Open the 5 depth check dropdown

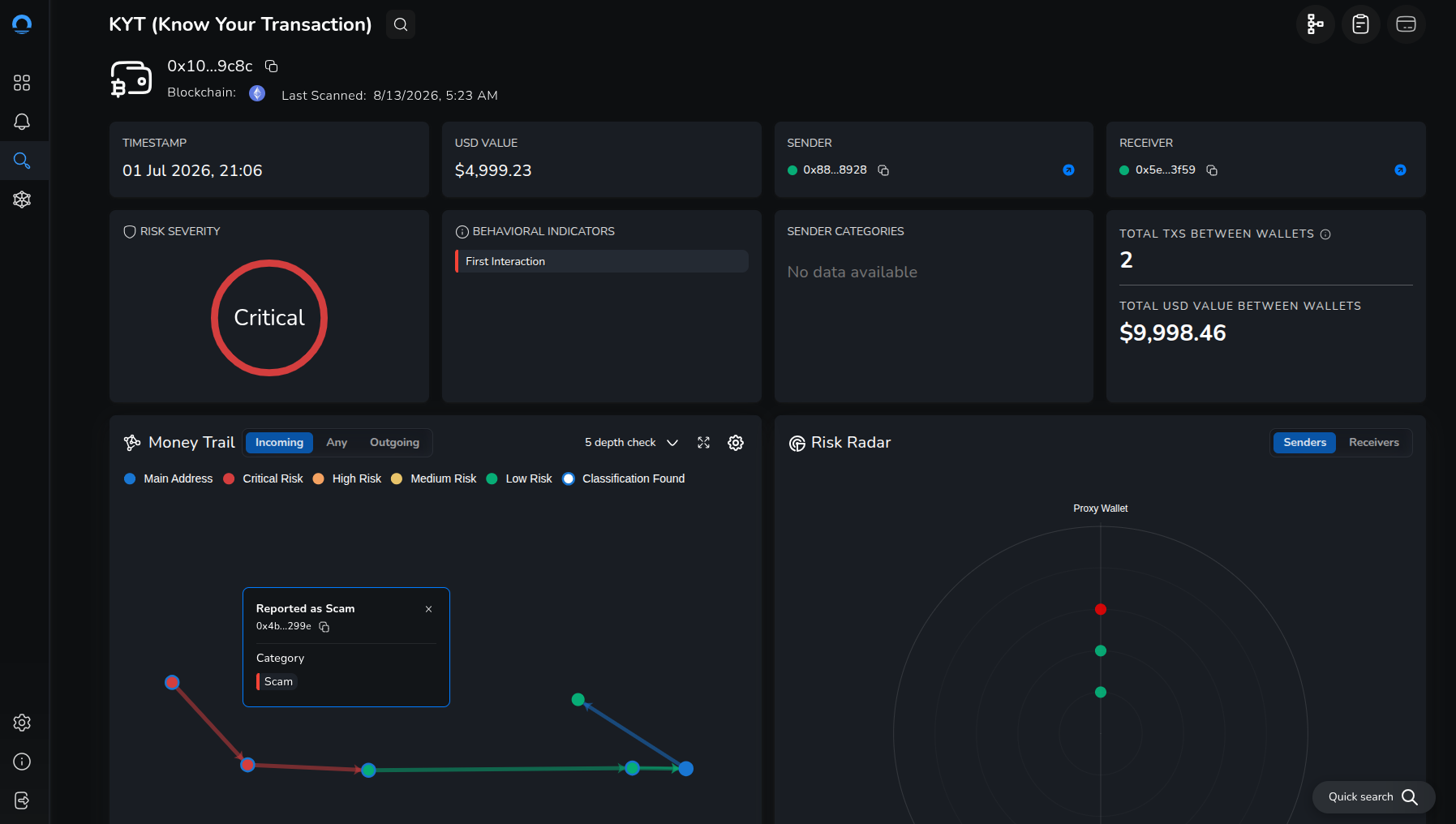pyautogui.click(x=631, y=443)
